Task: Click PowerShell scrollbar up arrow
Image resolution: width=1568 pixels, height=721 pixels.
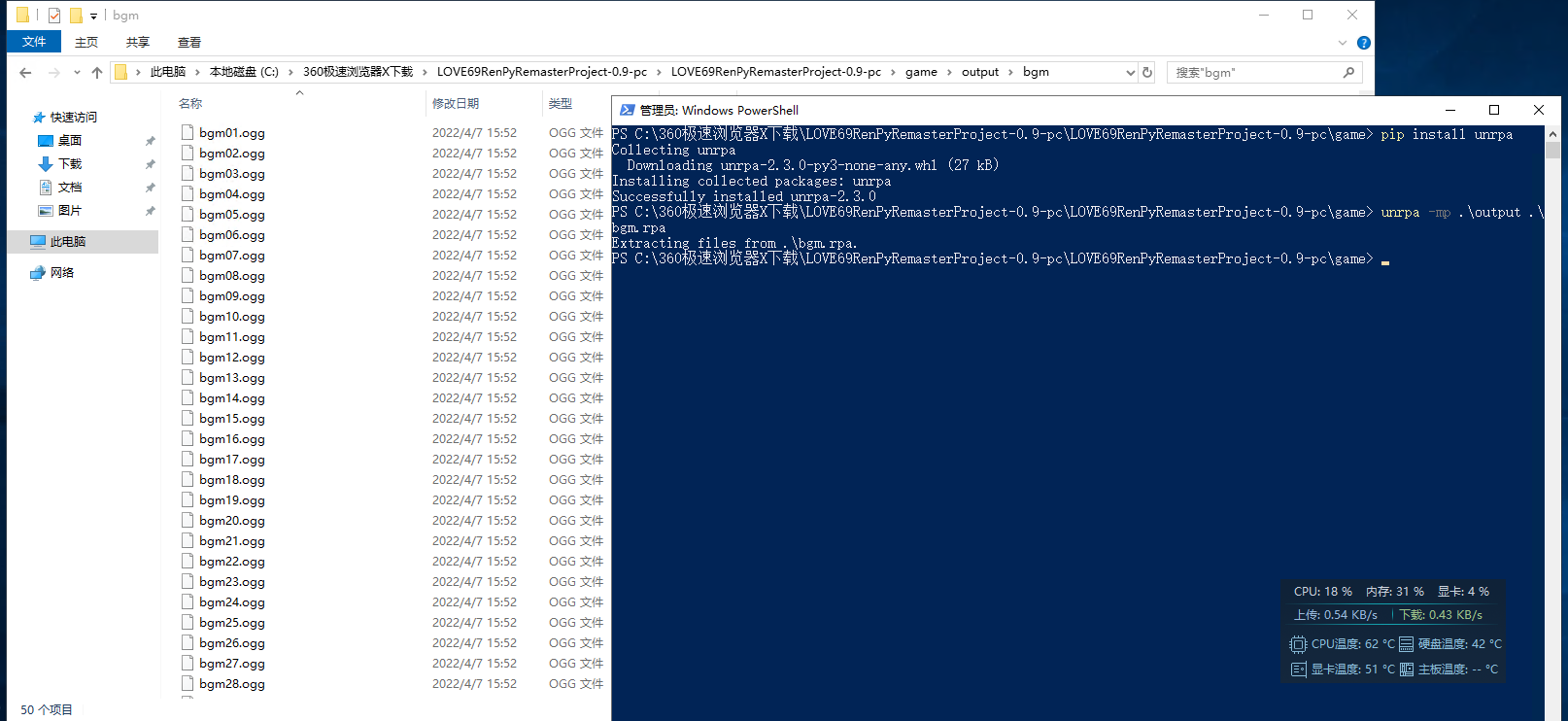Action: coord(1552,134)
